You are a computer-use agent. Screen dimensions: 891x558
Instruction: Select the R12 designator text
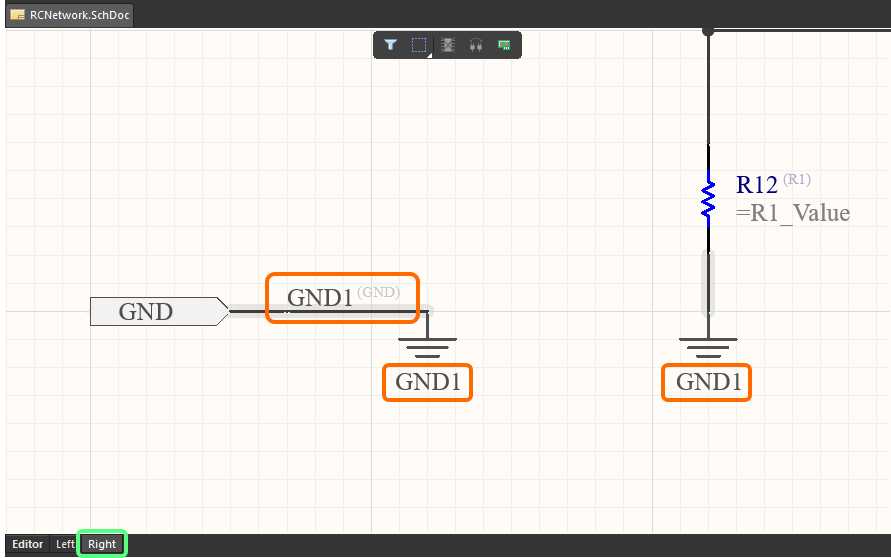point(756,185)
